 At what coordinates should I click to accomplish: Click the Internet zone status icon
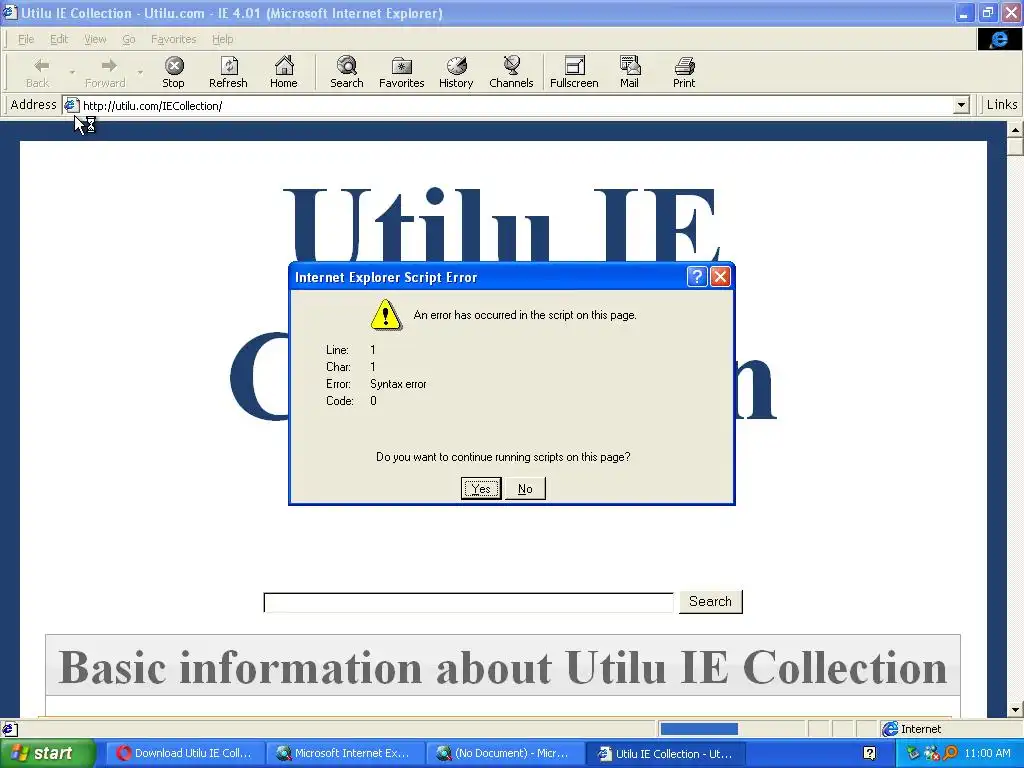[x=889, y=729]
